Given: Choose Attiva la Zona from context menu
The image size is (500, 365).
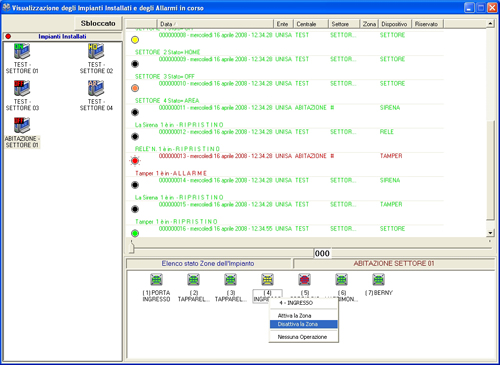Looking at the screenshot, I should click(294, 316).
